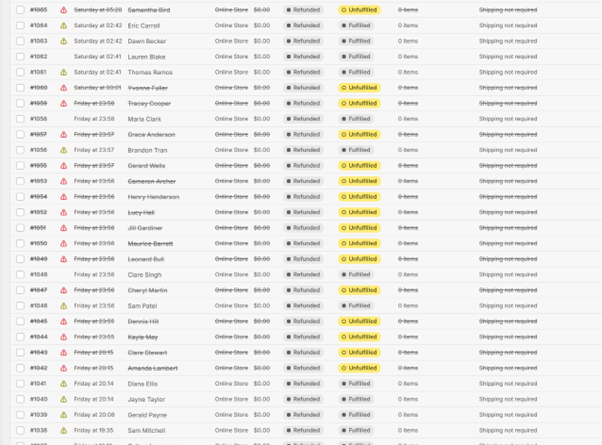Click customer name Sam Patel
The image size is (602, 445).
coord(142,306)
